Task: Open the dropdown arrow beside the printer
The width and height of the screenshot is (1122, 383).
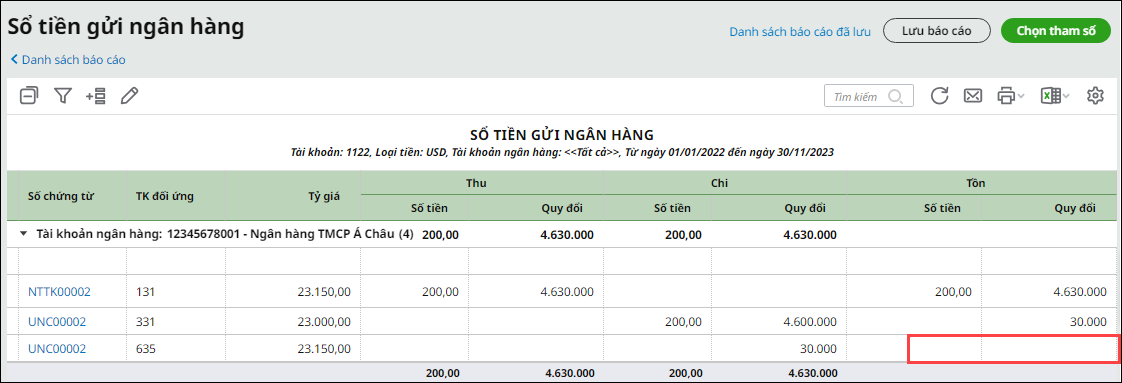Action: (x=1021, y=97)
